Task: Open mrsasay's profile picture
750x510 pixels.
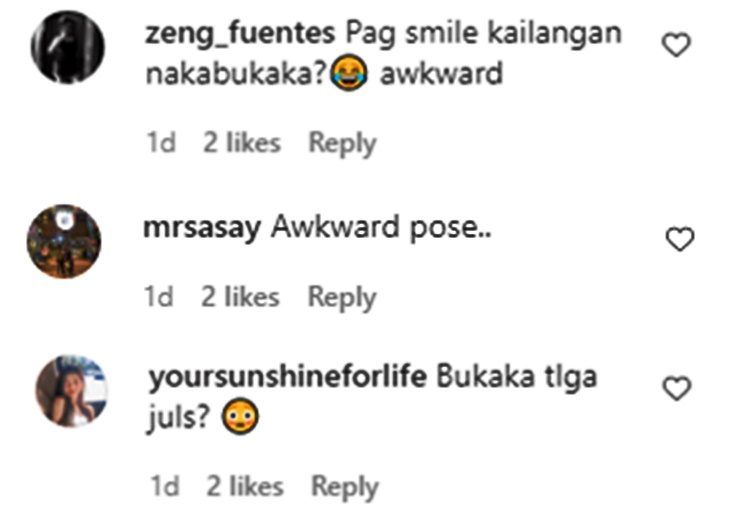Action: [x=64, y=241]
